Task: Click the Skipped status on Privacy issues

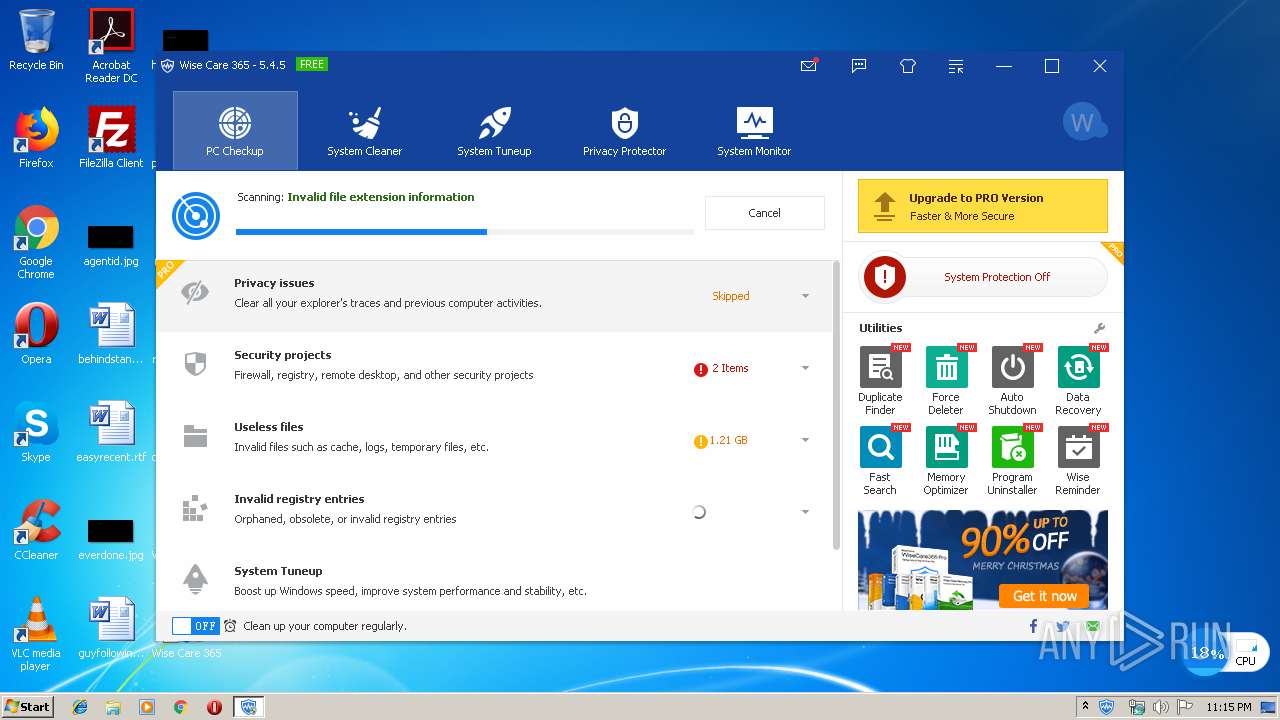Action: tap(730, 296)
